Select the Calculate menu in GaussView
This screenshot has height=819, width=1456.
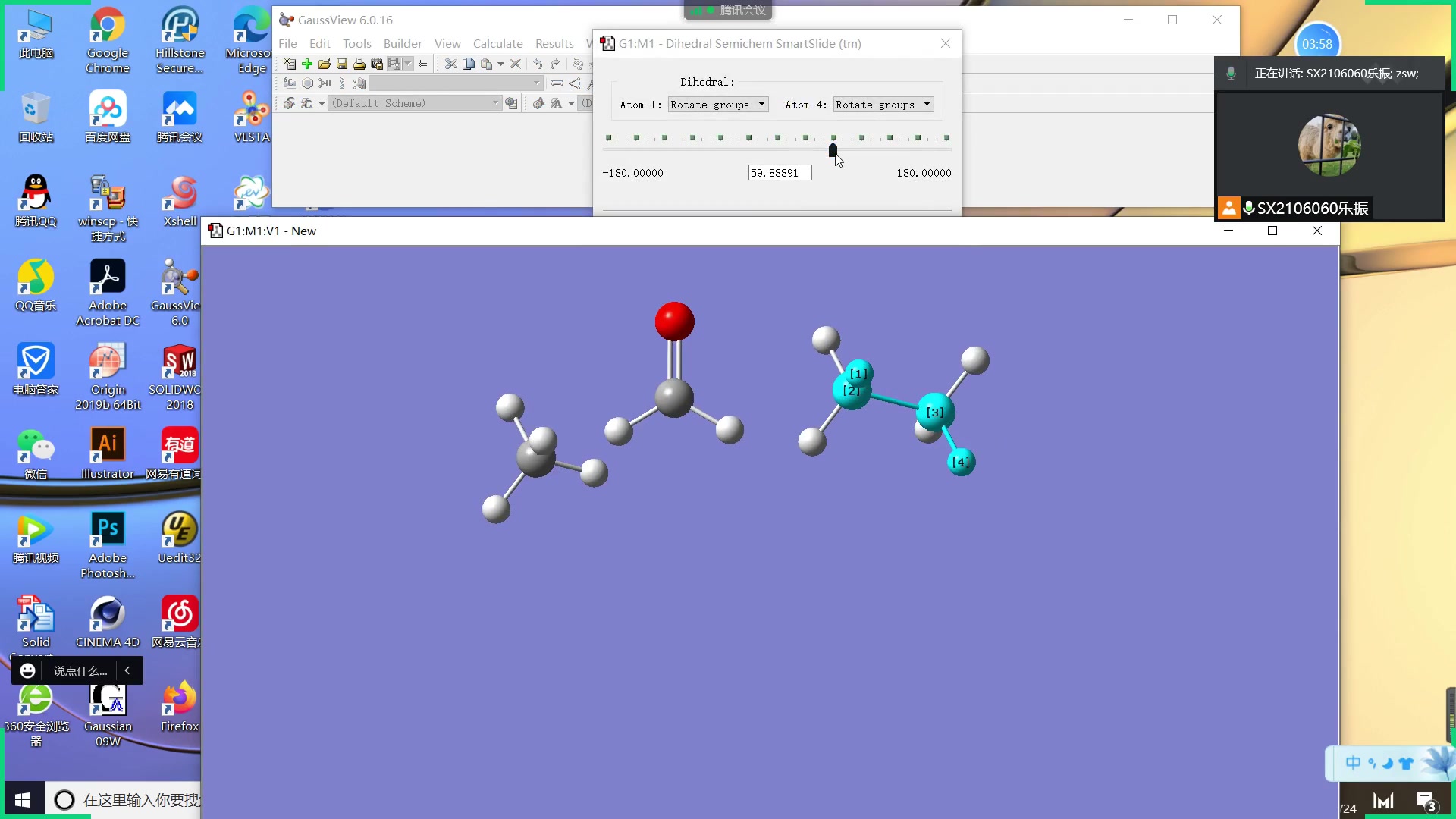pos(498,43)
